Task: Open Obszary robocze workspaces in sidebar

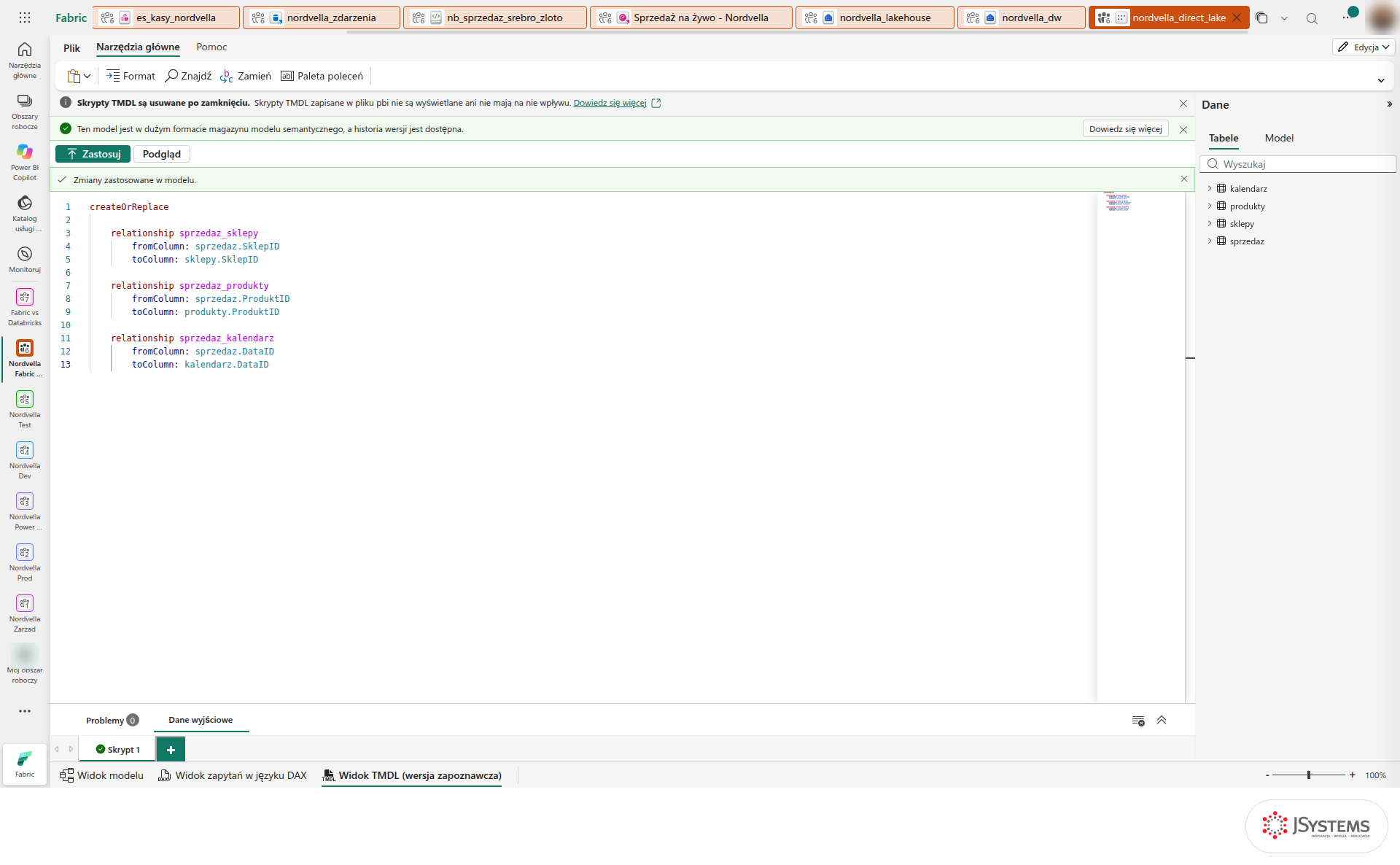Action: [x=25, y=112]
